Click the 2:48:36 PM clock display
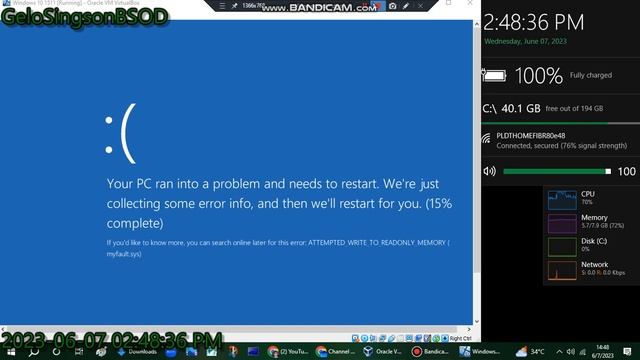 (533, 22)
